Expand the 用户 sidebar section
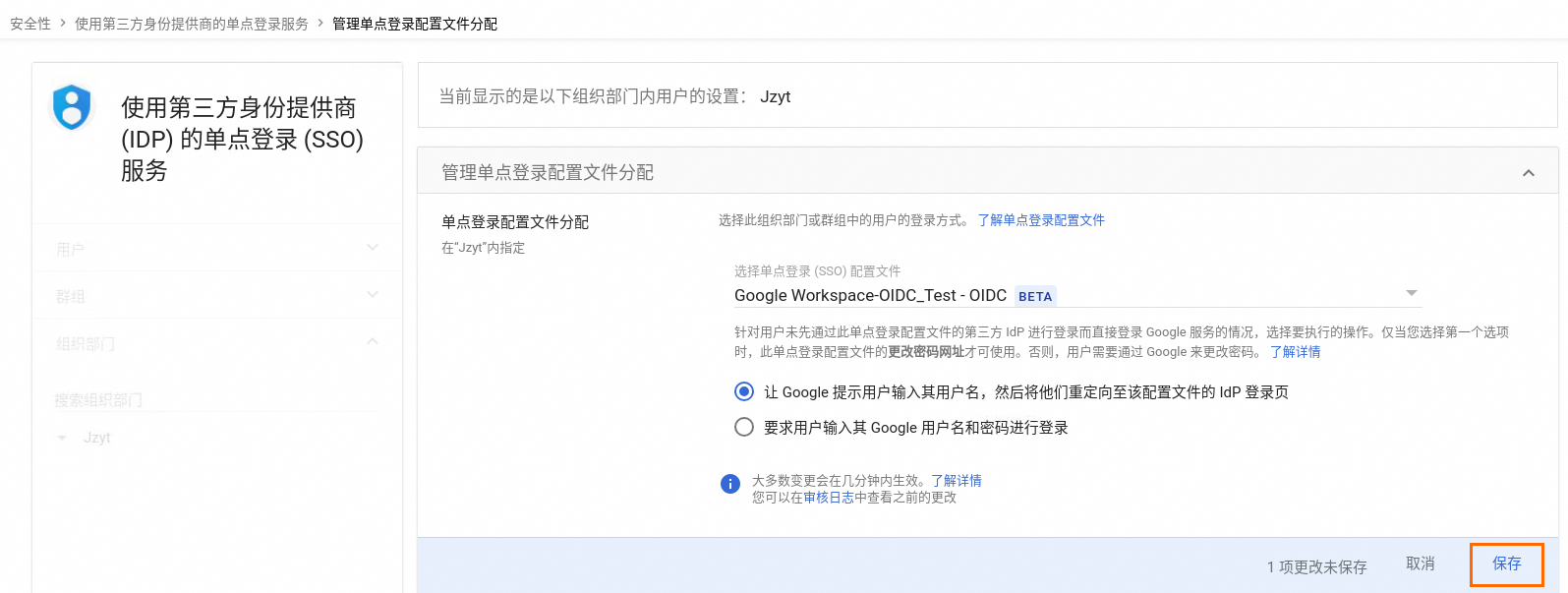1568x593 pixels. [216, 249]
